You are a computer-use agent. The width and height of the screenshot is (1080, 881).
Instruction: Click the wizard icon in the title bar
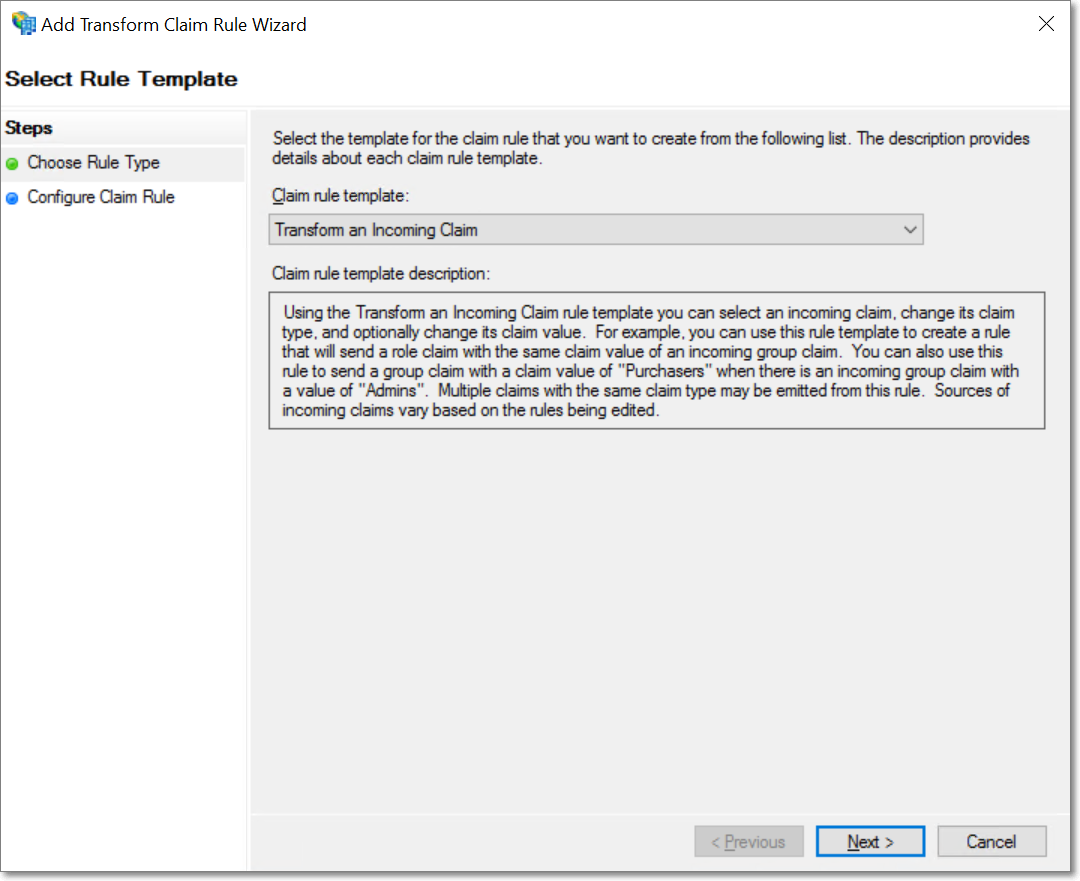pos(22,23)
